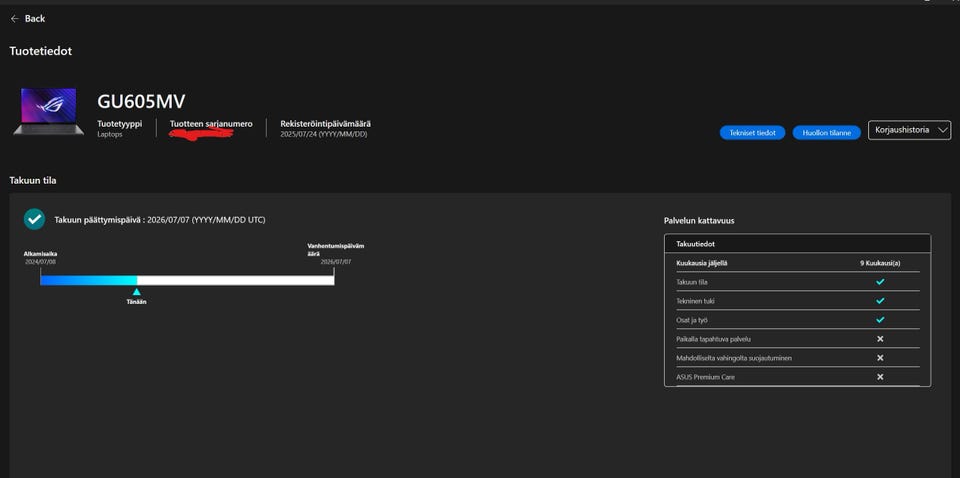The image size is (960, 478).
Task: Click the Tuotetiedot page heading
Action: (40, 51)
